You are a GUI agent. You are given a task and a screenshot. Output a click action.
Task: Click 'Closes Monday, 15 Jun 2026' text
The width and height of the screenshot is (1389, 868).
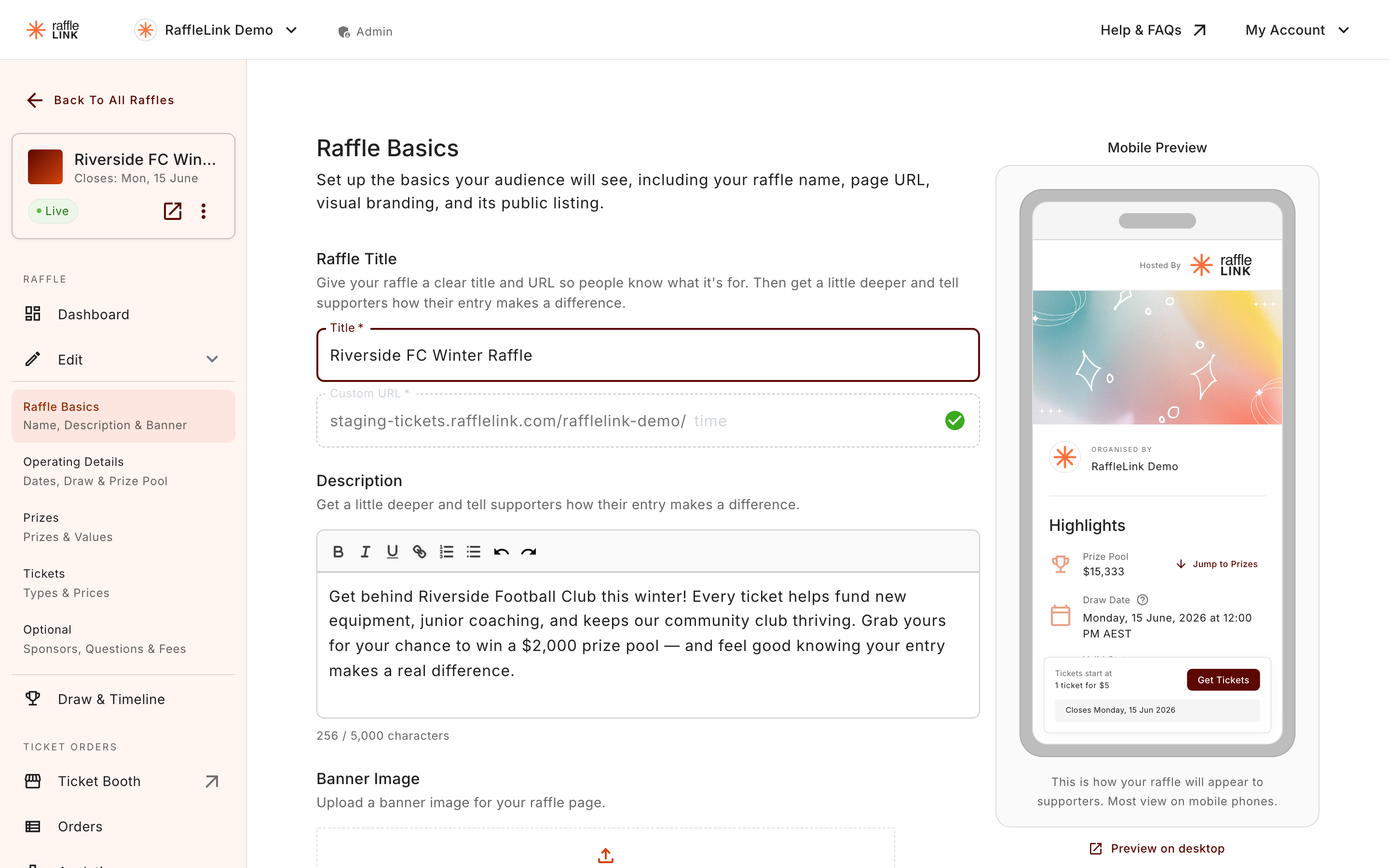1120,710
